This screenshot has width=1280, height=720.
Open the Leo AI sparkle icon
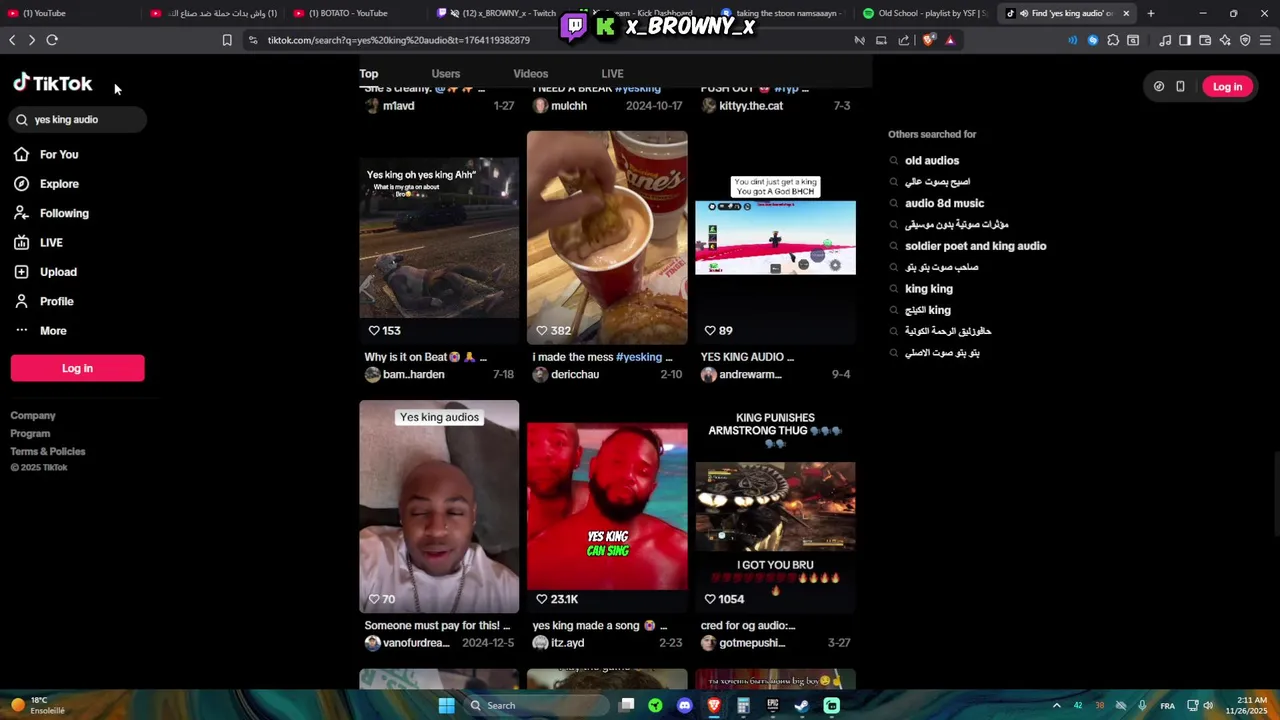pyautogui.click(x=1225, y=40)
